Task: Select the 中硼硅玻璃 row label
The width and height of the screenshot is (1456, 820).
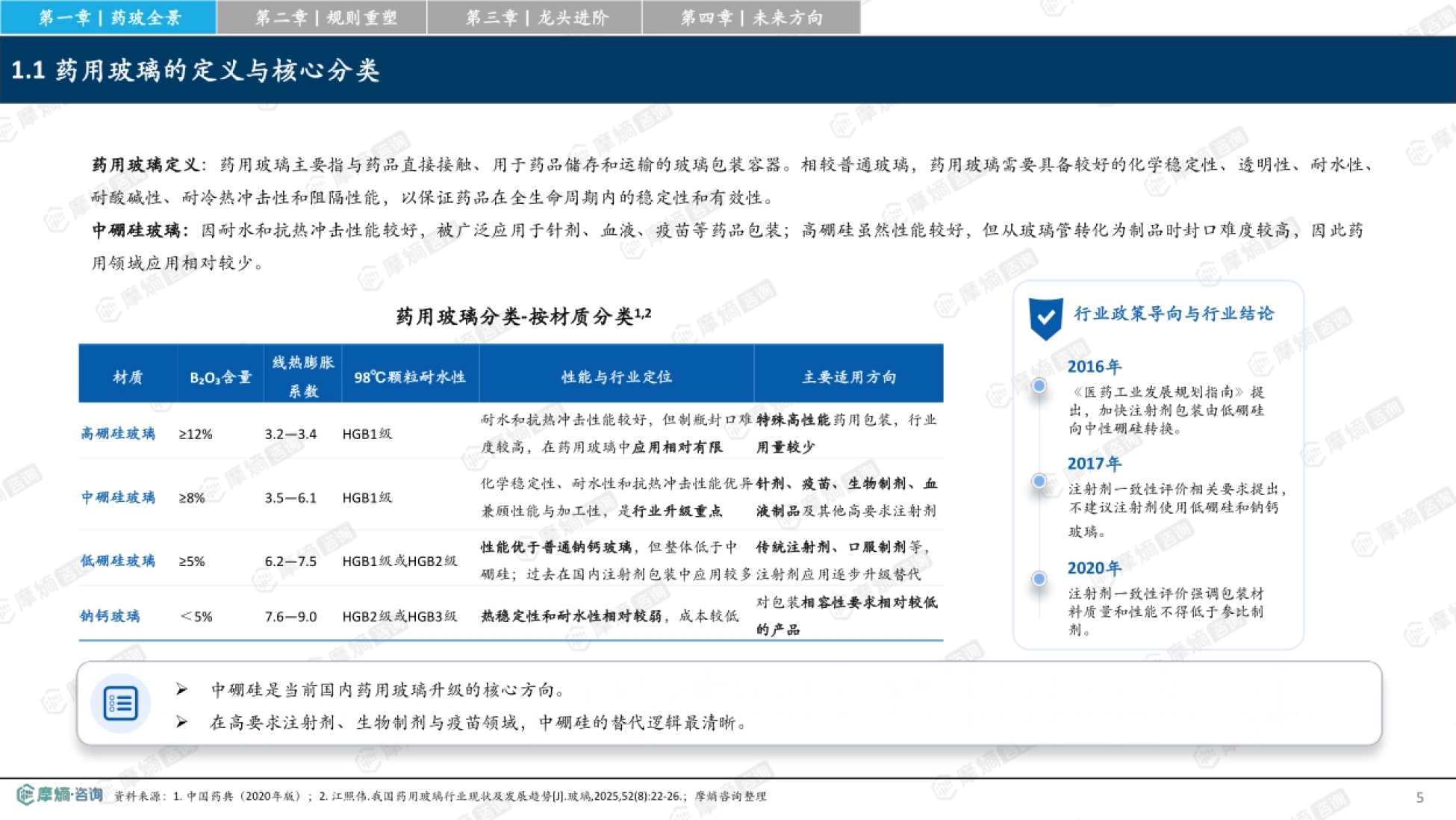Action: [118, 497]
